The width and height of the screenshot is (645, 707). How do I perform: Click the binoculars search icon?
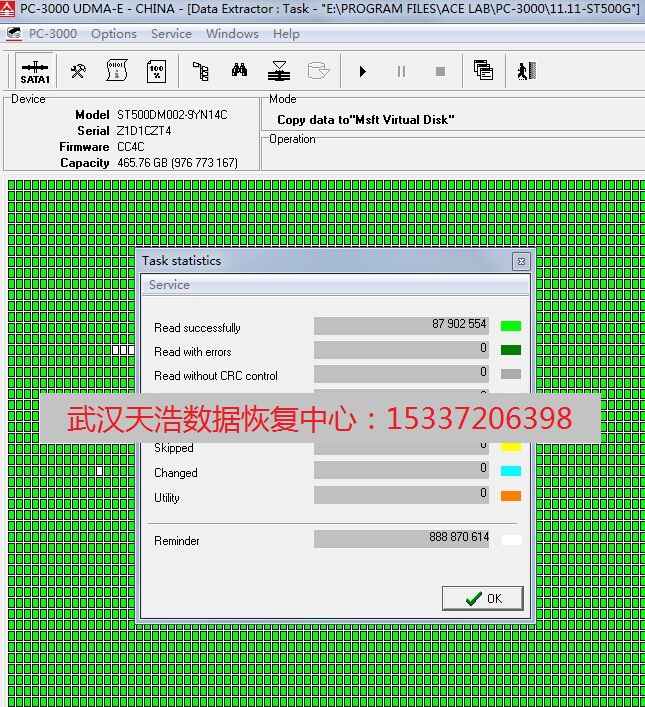[x=240, y=72]
